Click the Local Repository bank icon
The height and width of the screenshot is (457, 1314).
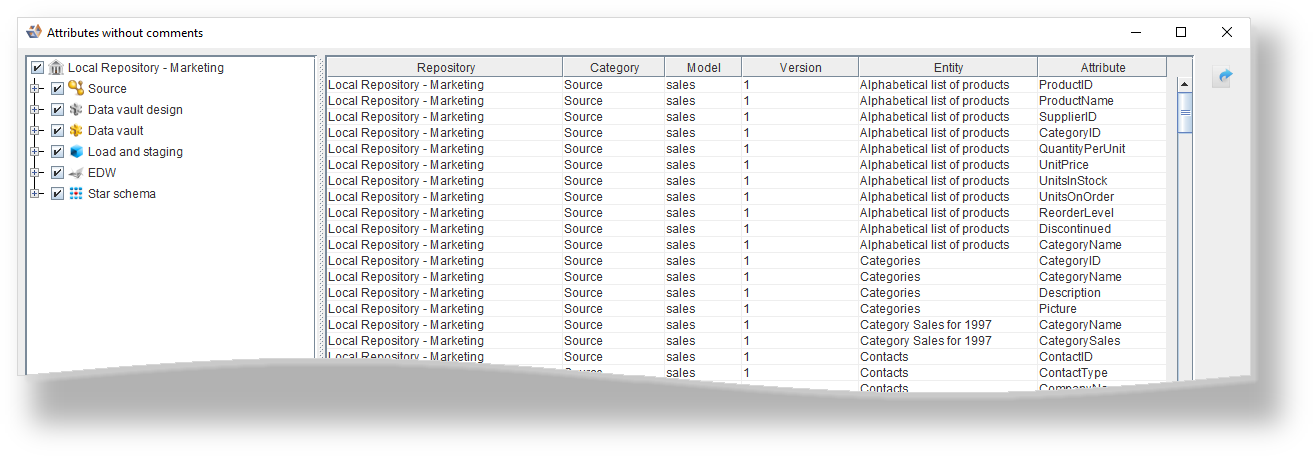(x=57, y=68)
